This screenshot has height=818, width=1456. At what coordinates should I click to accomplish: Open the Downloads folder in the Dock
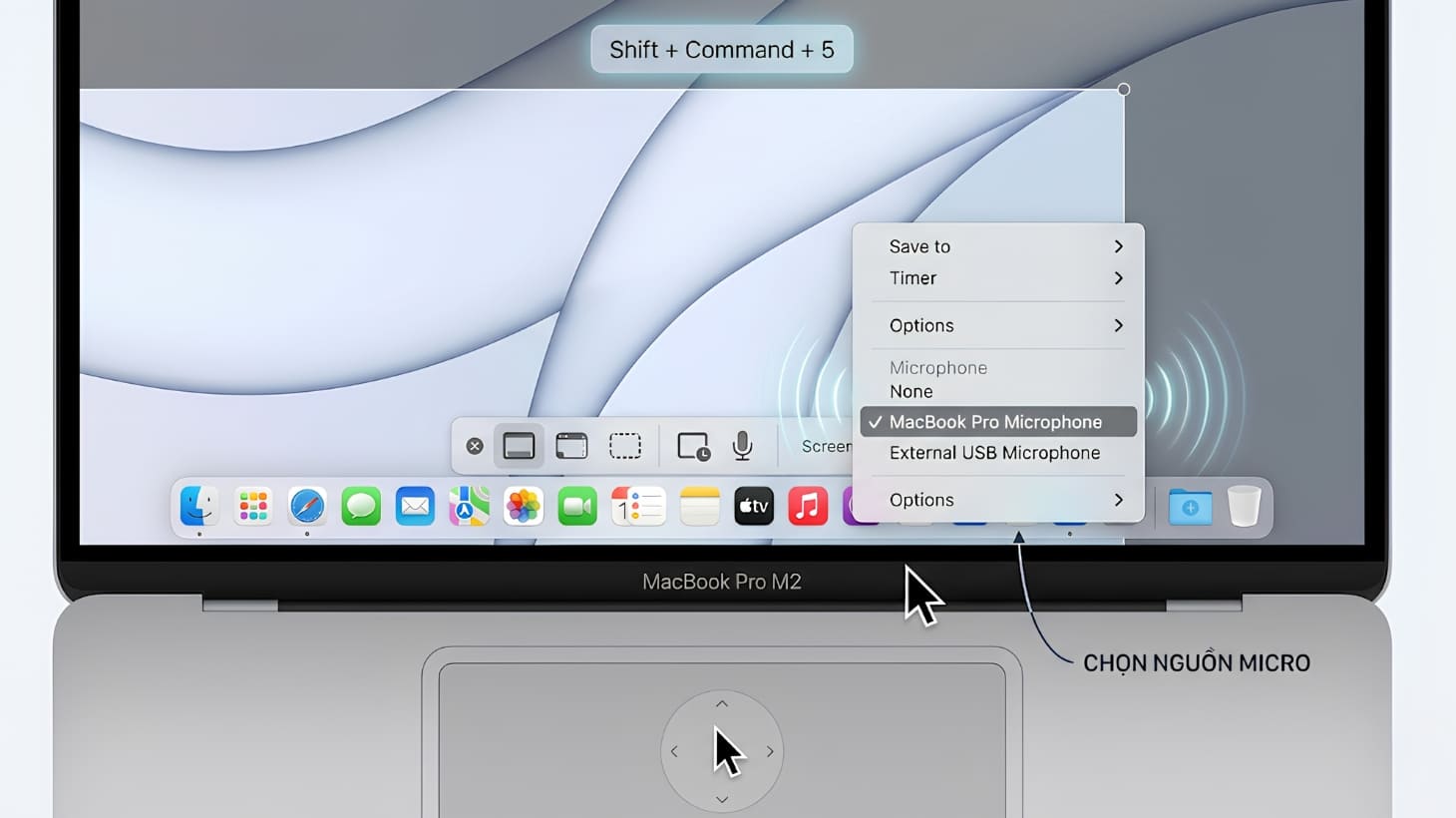(x=1190, y=507)
